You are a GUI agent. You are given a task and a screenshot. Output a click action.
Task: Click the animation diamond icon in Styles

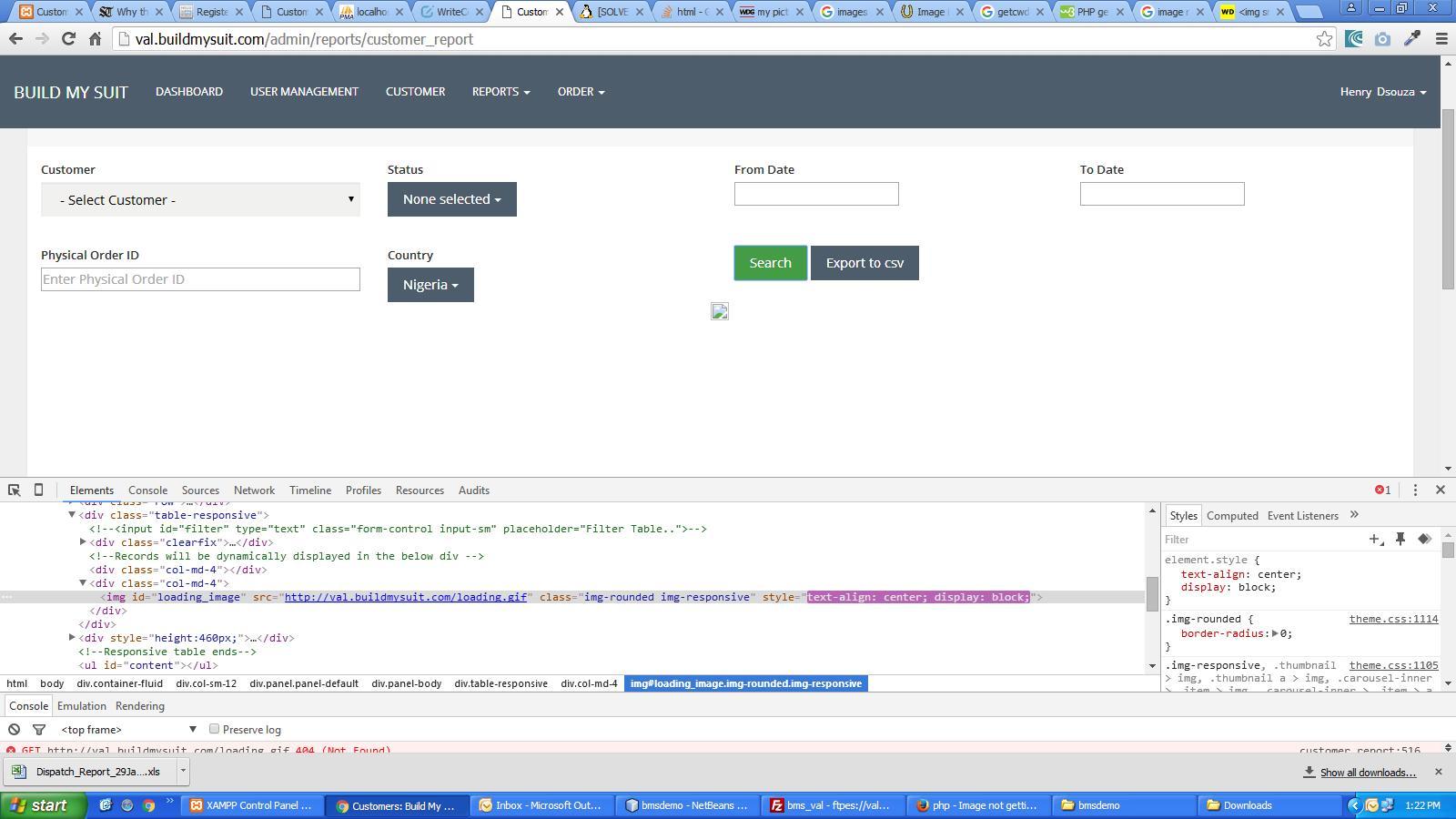coord(1424,539)
